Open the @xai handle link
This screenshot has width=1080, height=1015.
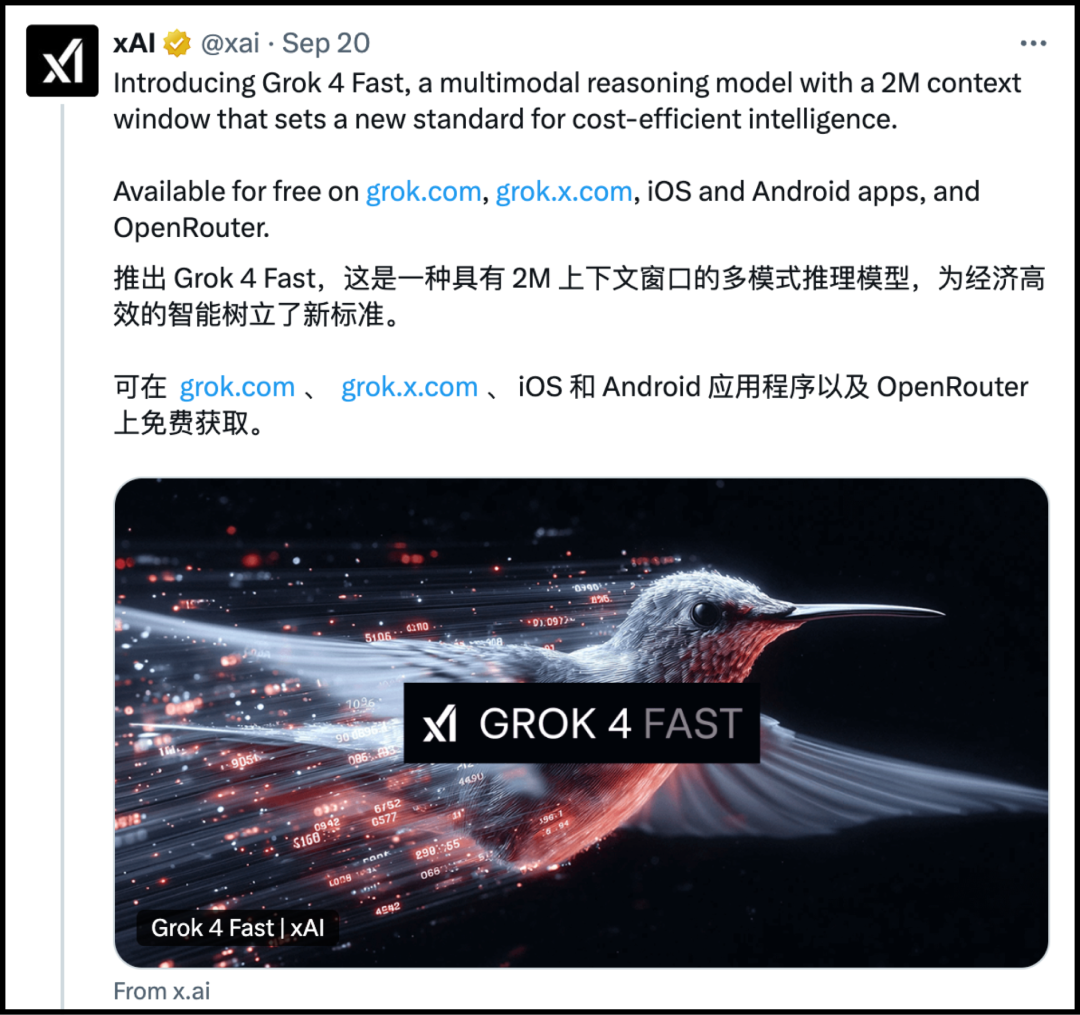point(230,43)
